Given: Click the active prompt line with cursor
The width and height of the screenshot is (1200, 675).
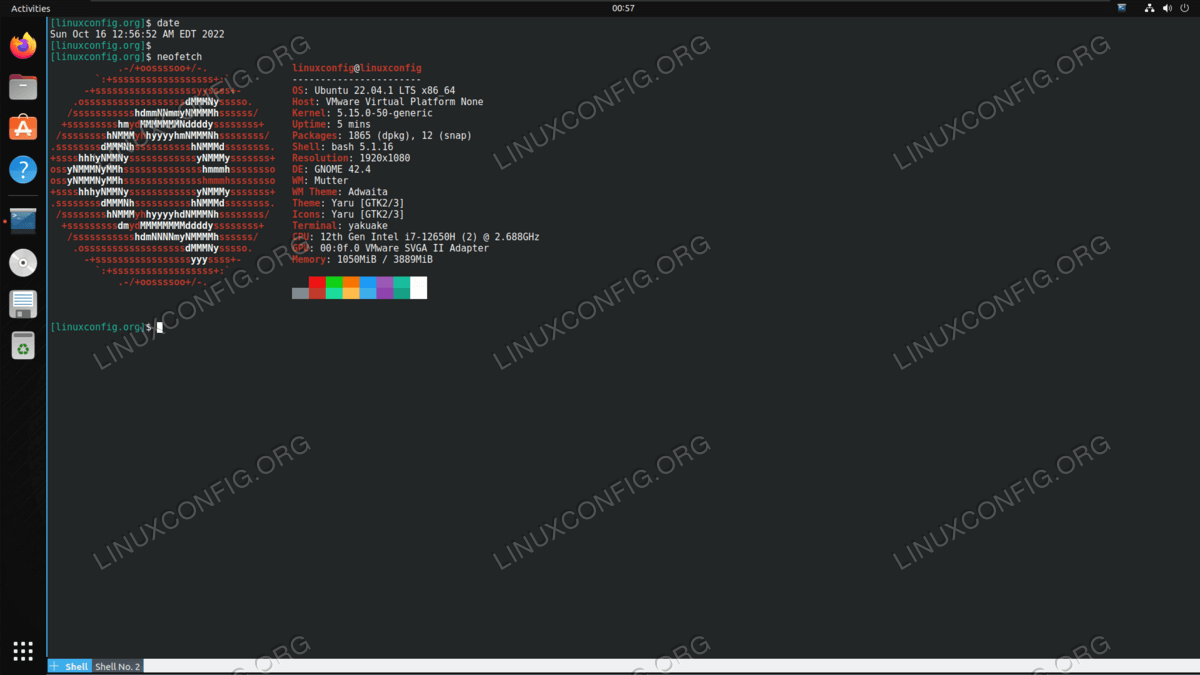Looking at the screenshot, I should [106, 327].
